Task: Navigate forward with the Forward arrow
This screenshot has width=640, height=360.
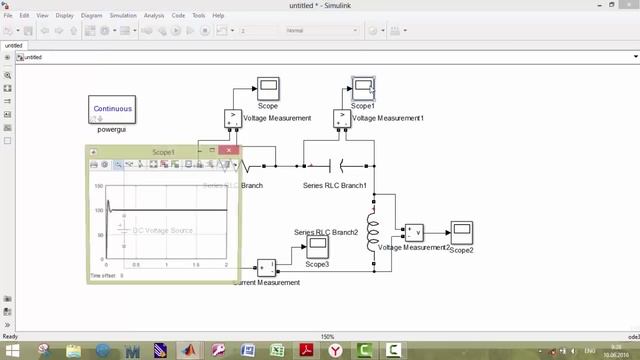Action: pyautogui.click(x=59, y=31)
